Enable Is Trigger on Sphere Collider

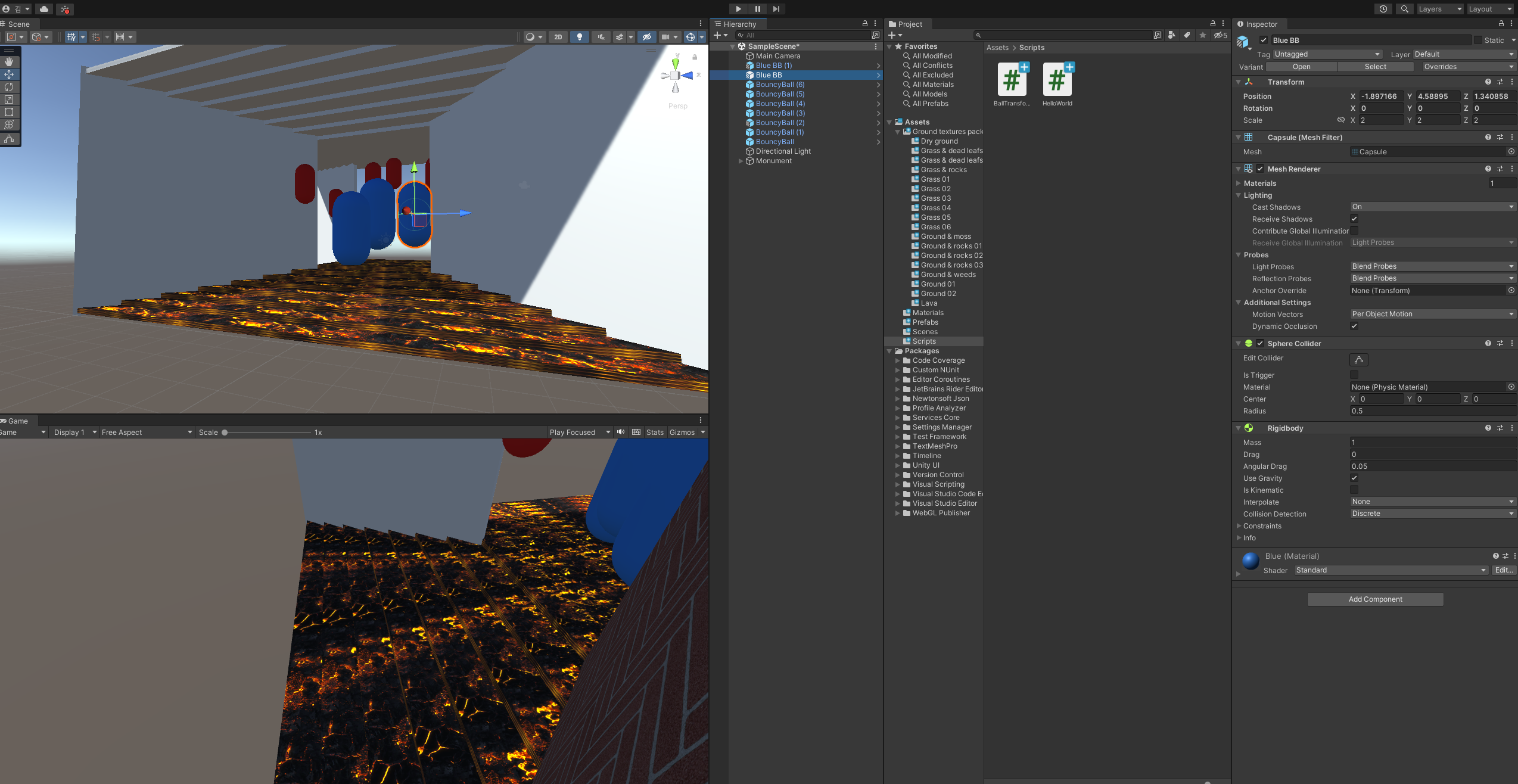pyautogui.click(x=1354, y=375)
